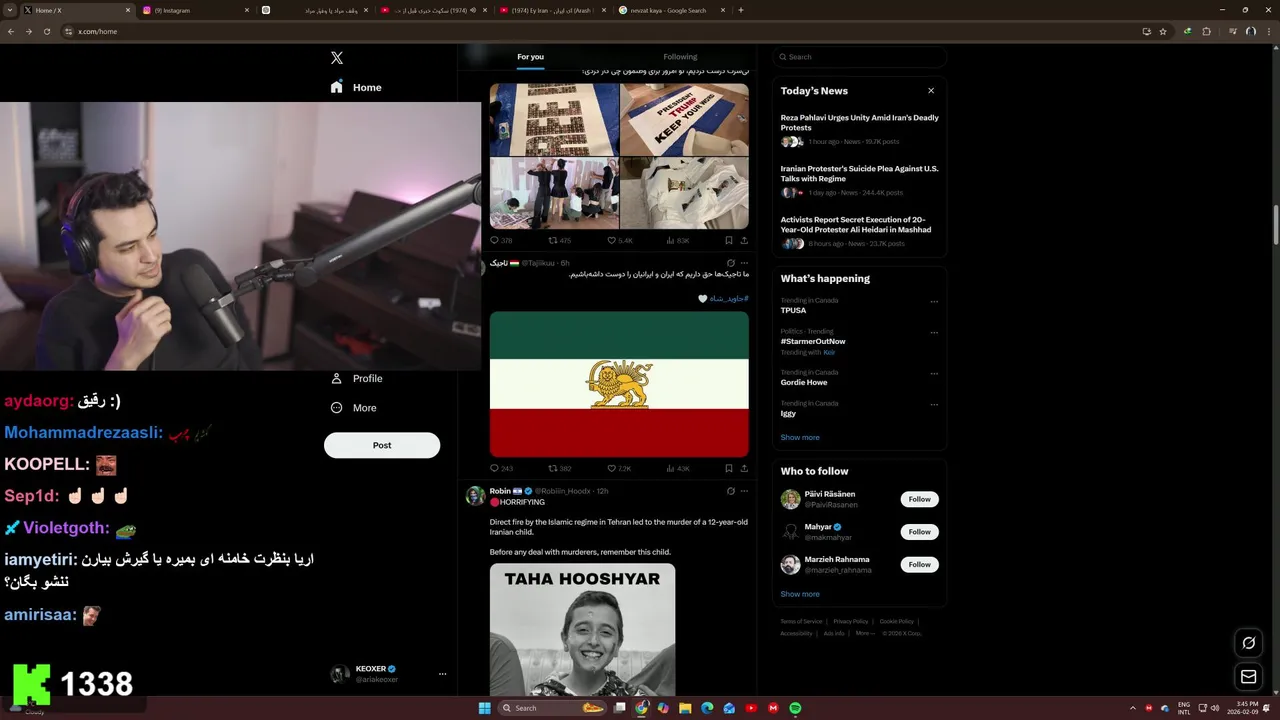This screenshot has width=1280, height=720.
Task: Open the Chrome extensions menu
Action: pyautogui.click(x=1206, y=31)
